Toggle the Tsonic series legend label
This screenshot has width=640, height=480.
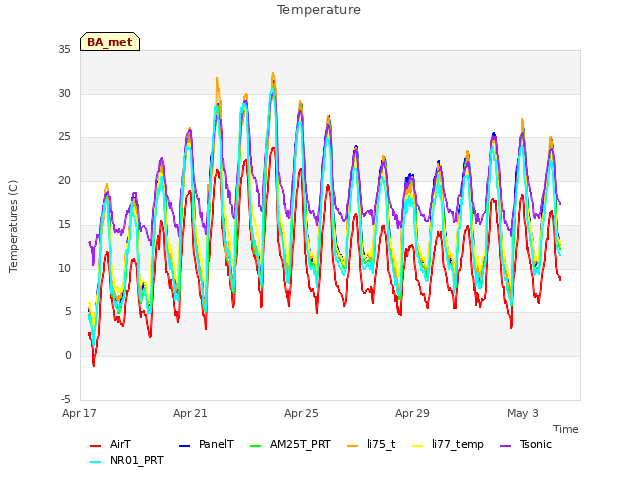tap(536, 444)
